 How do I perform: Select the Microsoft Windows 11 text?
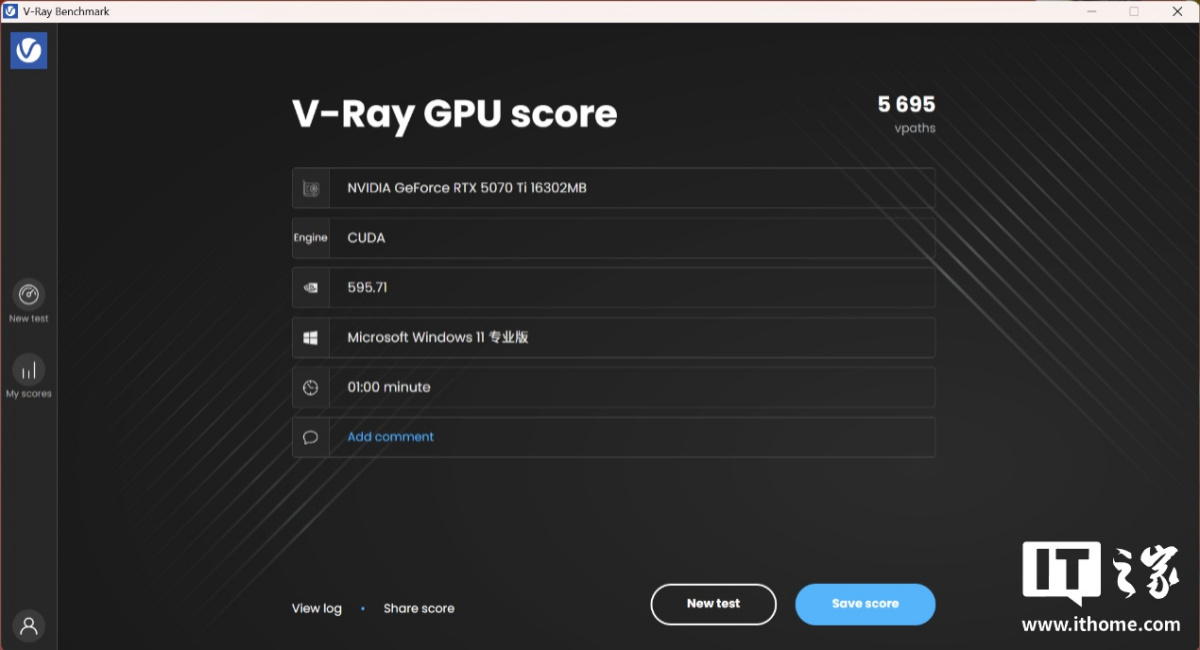(438, 338)
